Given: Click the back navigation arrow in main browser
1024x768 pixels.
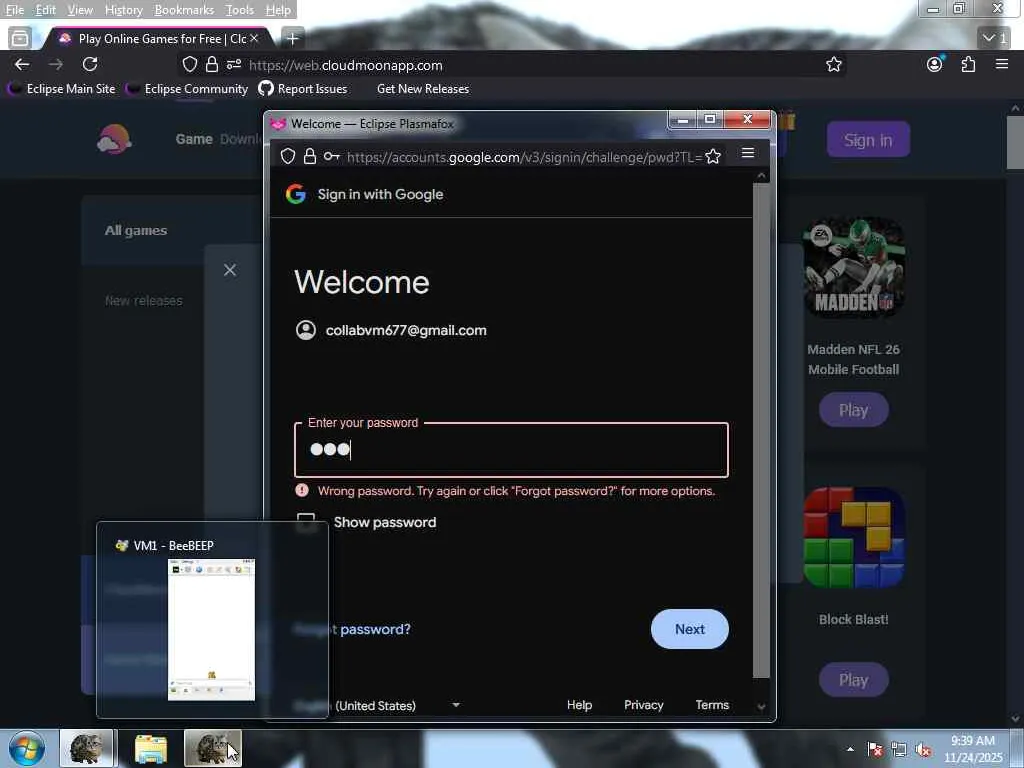Looking at the screenshot, I should [x=22, y=64].
